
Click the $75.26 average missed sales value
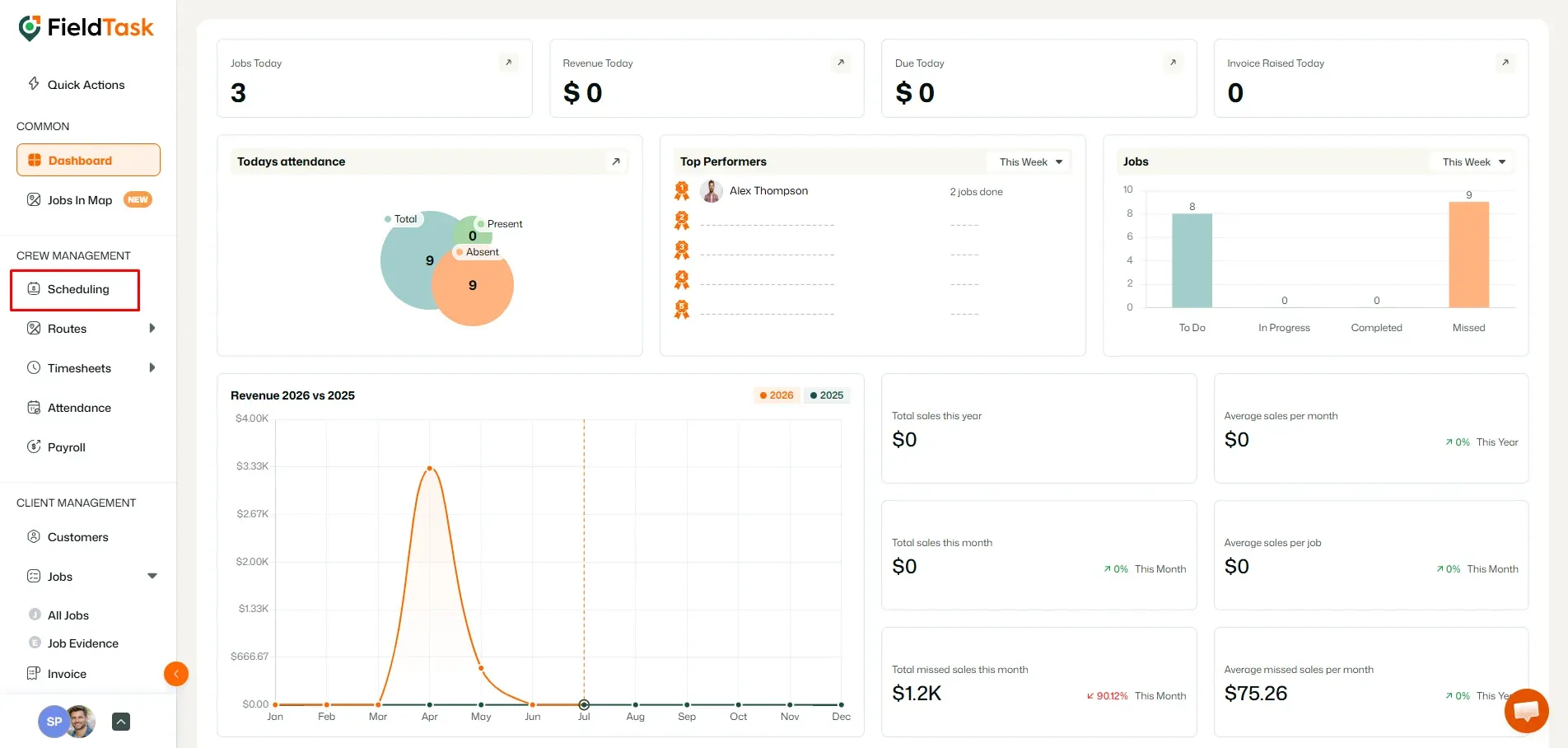pyautogui.click(x=1255, y=694)
